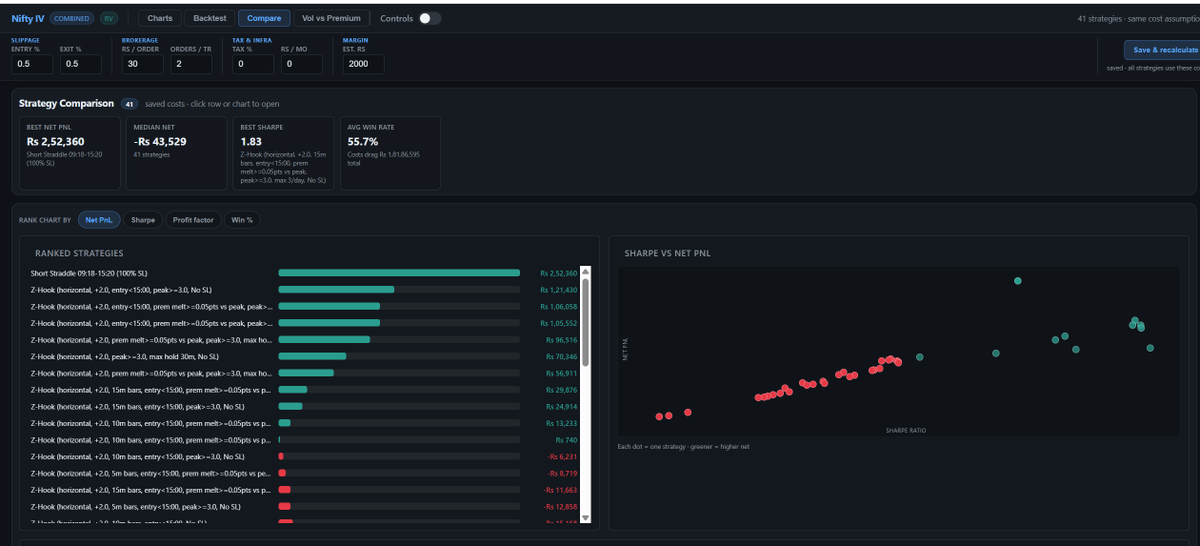The width and height of the screenshot is (1200, 546).
Task: Select the Compare tab
Action: (x=265, y=18)
